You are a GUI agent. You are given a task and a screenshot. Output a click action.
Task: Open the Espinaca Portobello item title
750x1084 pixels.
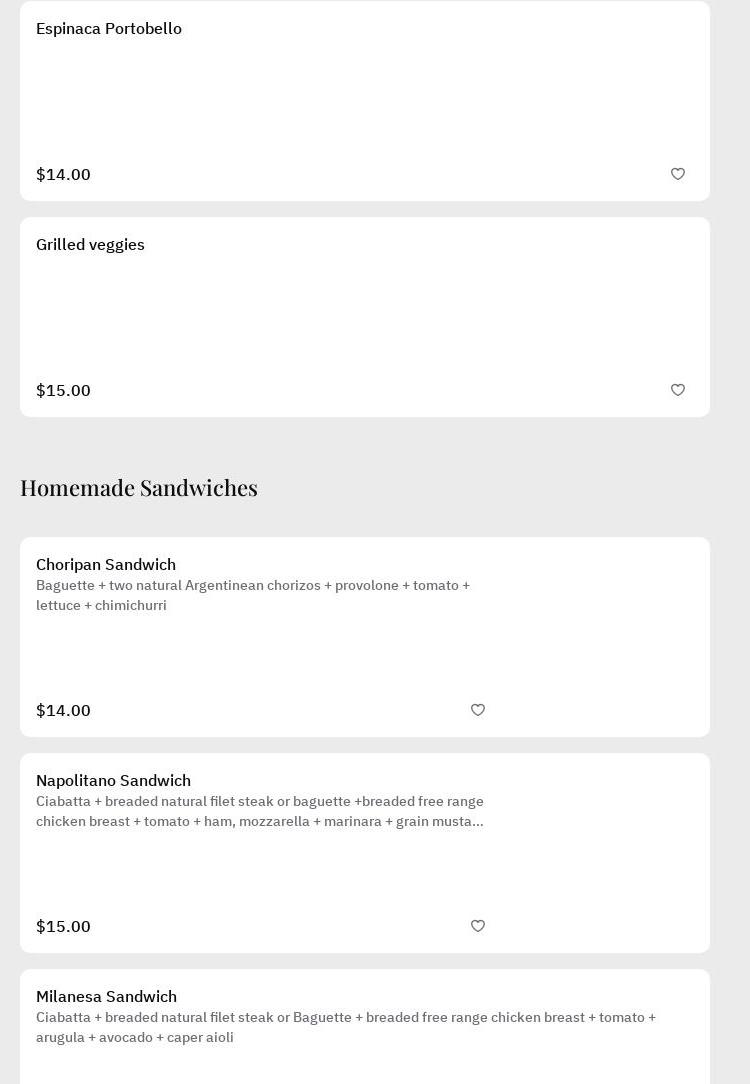[x=109, y=29]
